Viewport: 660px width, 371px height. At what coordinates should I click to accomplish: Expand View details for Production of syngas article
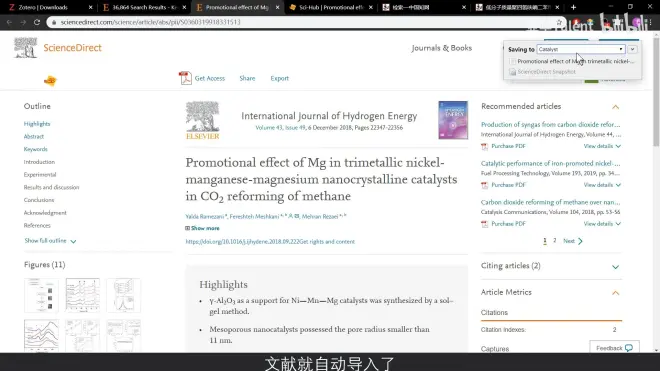pos(602,146)
